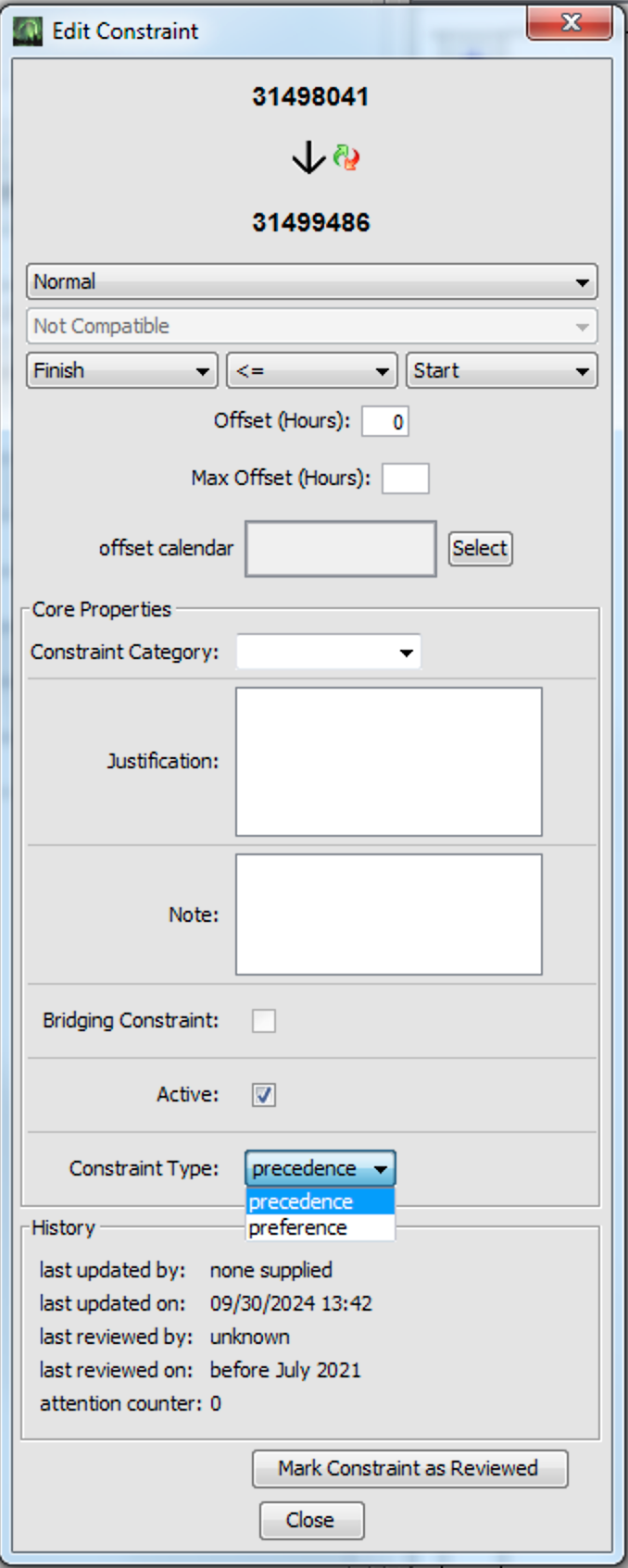Click inside the Justification text box
Viewport: 628px width, 1568px height.
tap(387, 761)
